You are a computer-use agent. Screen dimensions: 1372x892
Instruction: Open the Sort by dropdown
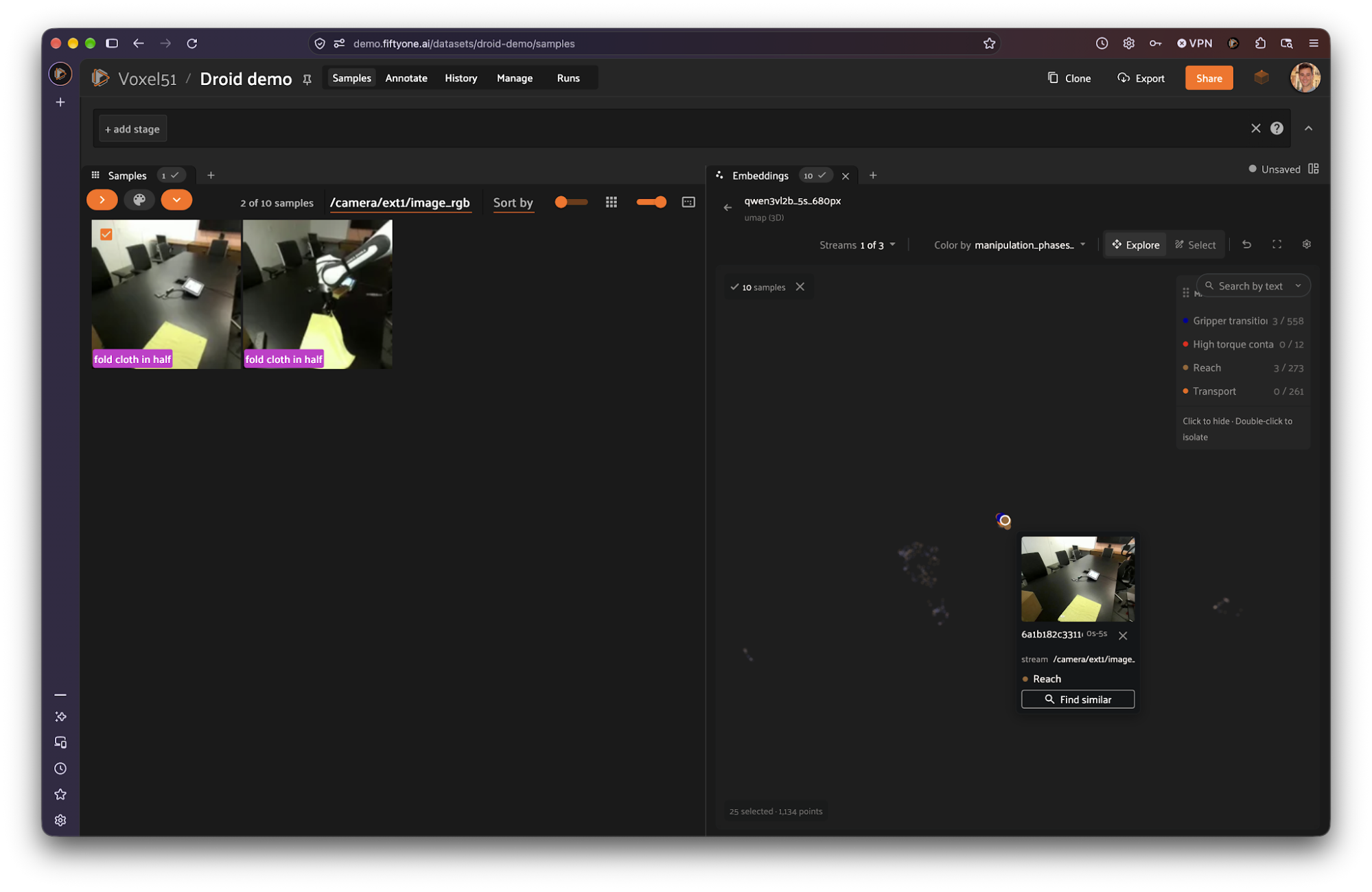(513, 203)
